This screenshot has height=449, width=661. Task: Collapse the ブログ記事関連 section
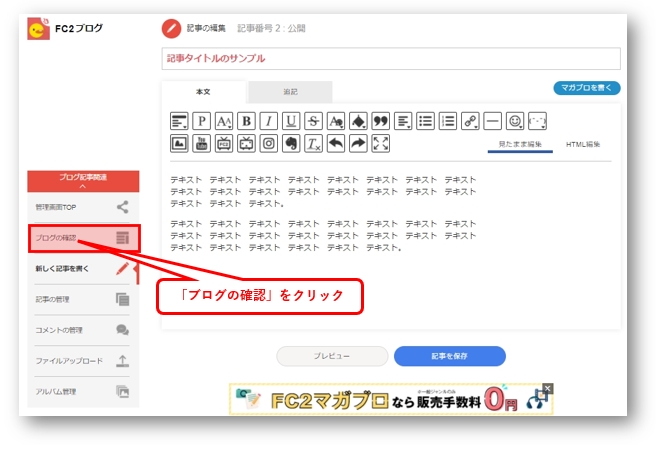[83, 181]
